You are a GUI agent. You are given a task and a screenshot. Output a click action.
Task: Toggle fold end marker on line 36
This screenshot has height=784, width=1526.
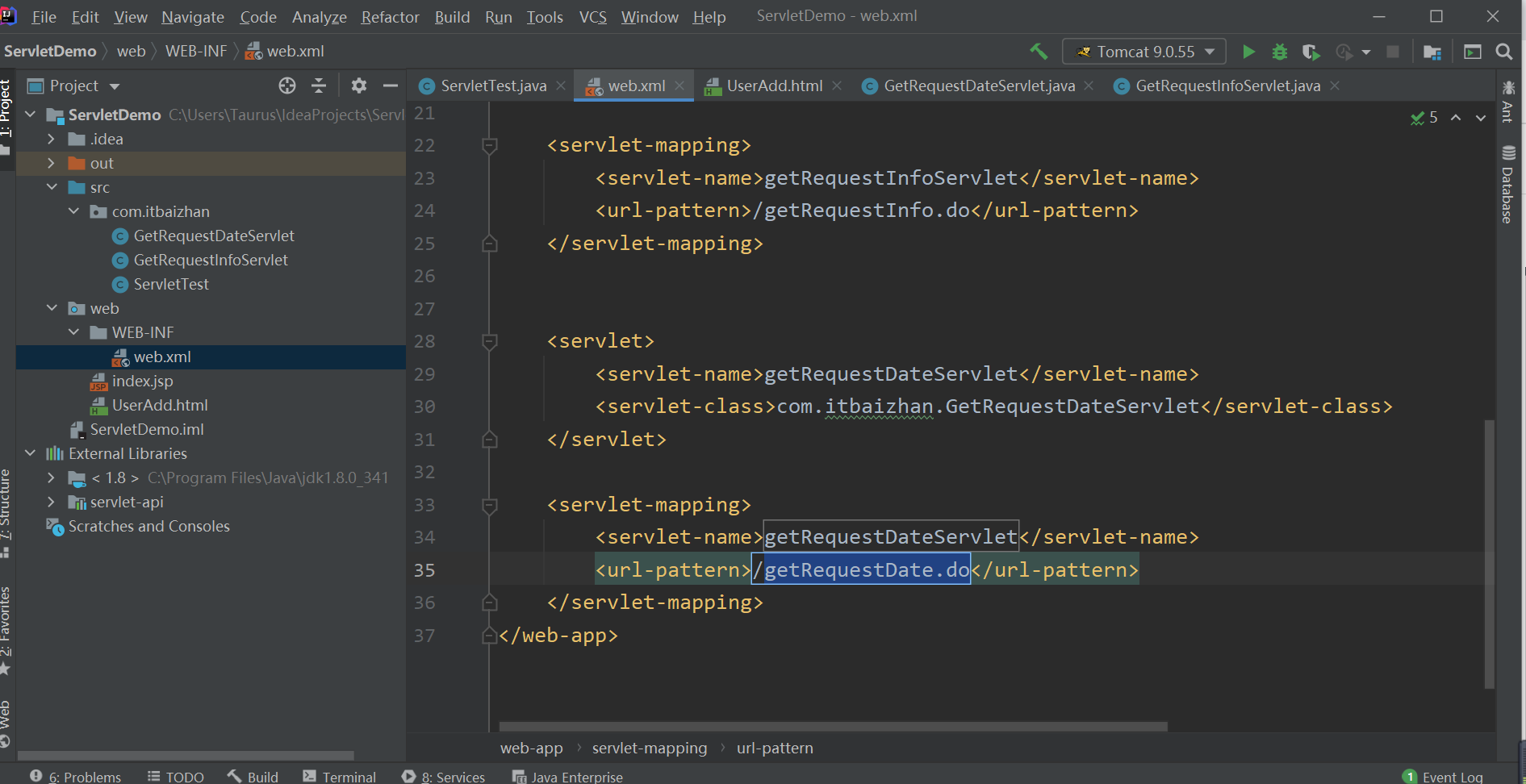click(x=489, y=603)
